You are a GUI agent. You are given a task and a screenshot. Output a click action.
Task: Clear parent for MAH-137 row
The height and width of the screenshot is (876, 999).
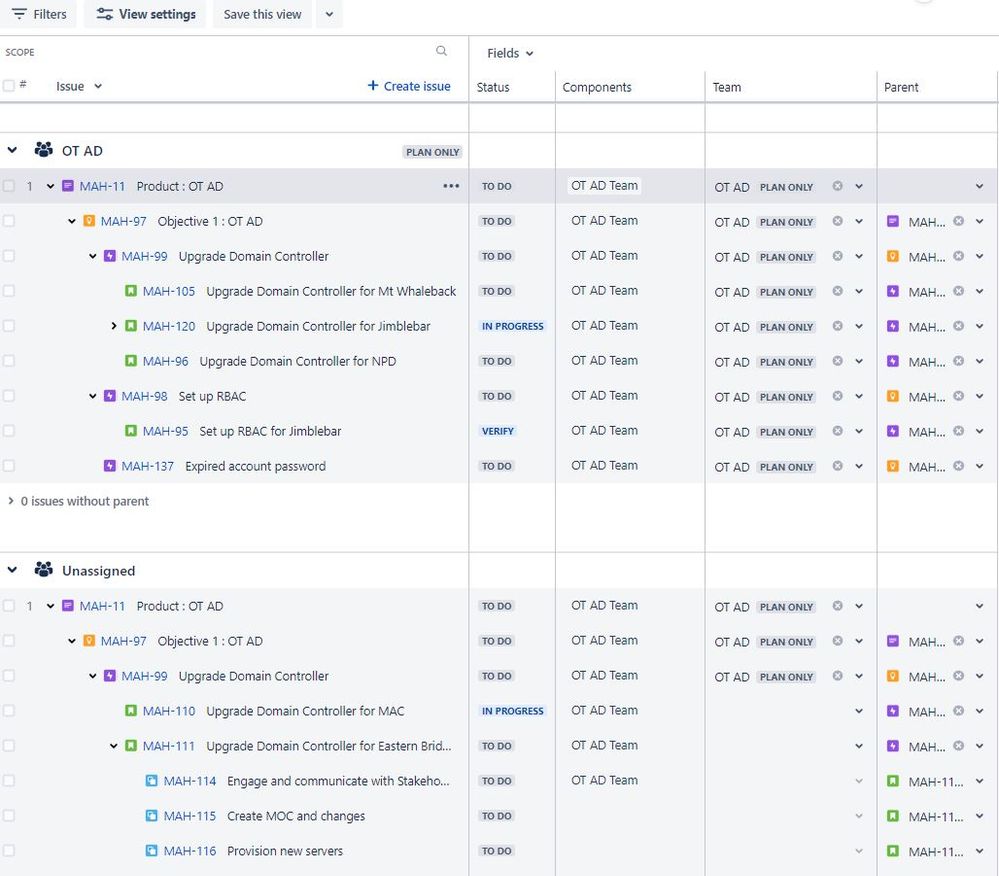pos(958,466)
